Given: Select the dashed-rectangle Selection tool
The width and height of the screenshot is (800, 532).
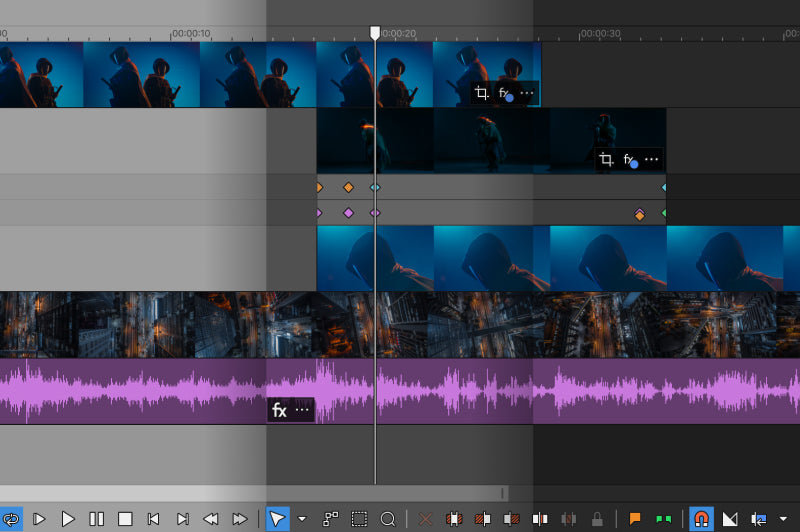Looking at the screenshot, I should pos(359,519).
